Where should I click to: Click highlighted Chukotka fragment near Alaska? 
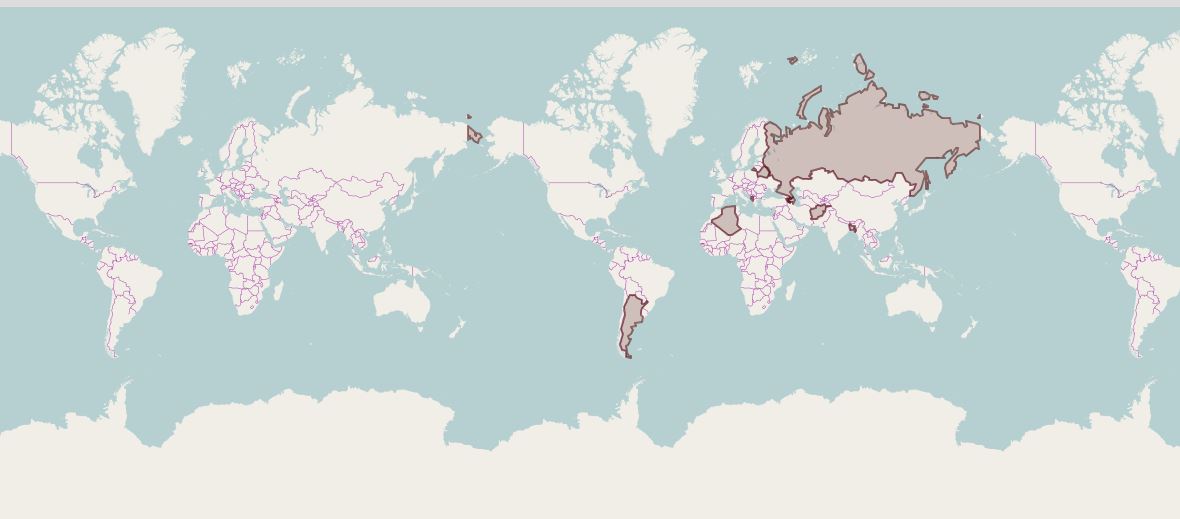[473, 134]
